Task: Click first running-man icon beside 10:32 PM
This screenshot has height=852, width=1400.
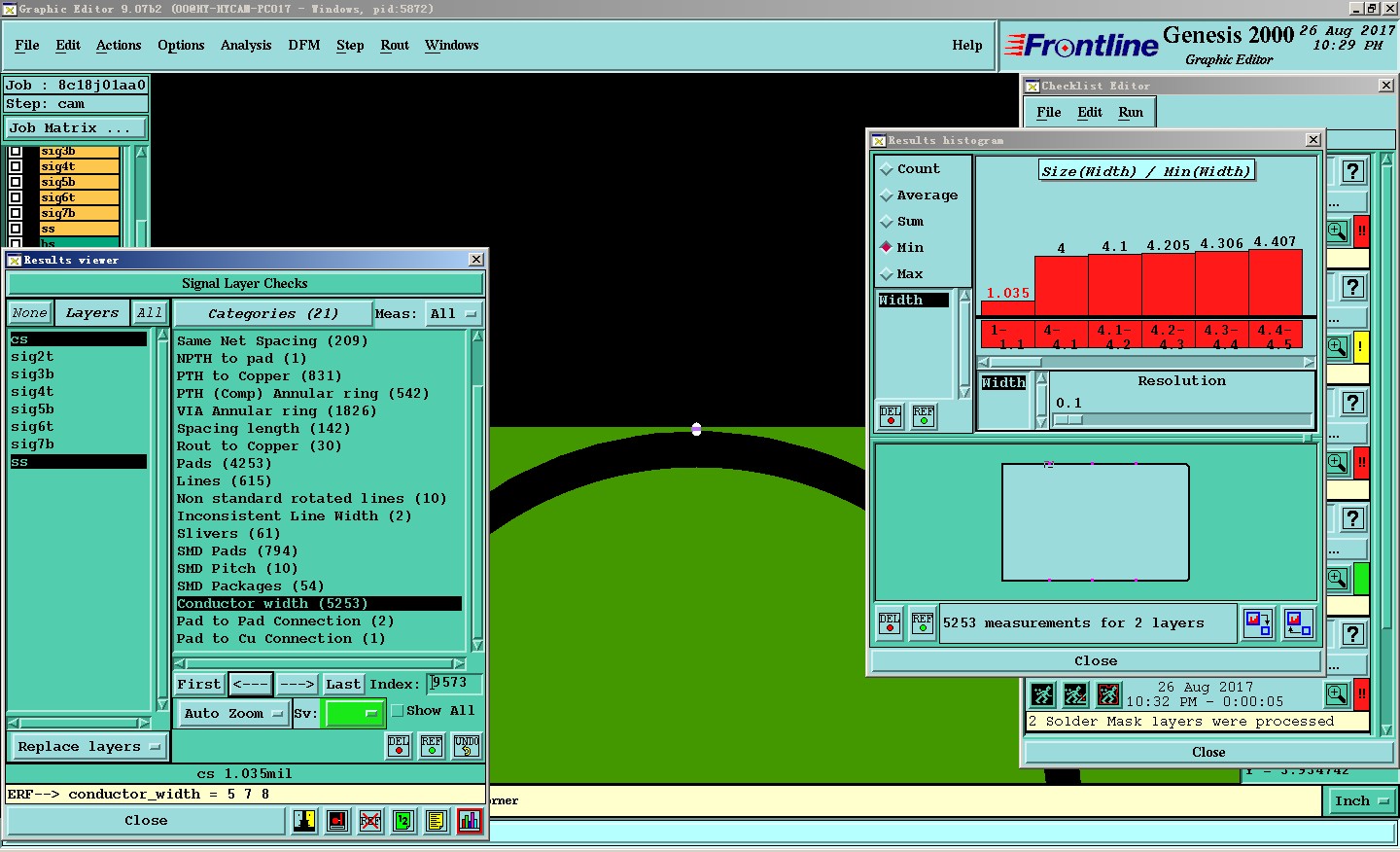Action: [x=1043, y=694]
